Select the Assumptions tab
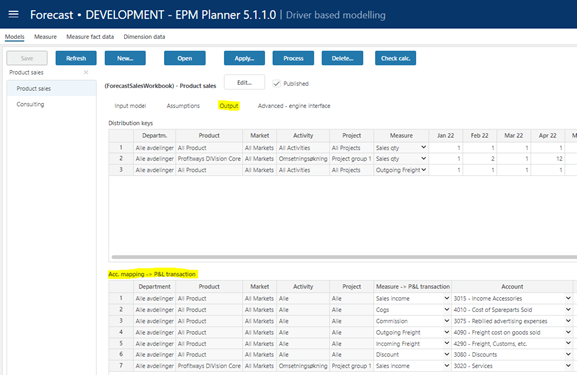577x375 pixels. pyautogui.click(x=183, y=106)
